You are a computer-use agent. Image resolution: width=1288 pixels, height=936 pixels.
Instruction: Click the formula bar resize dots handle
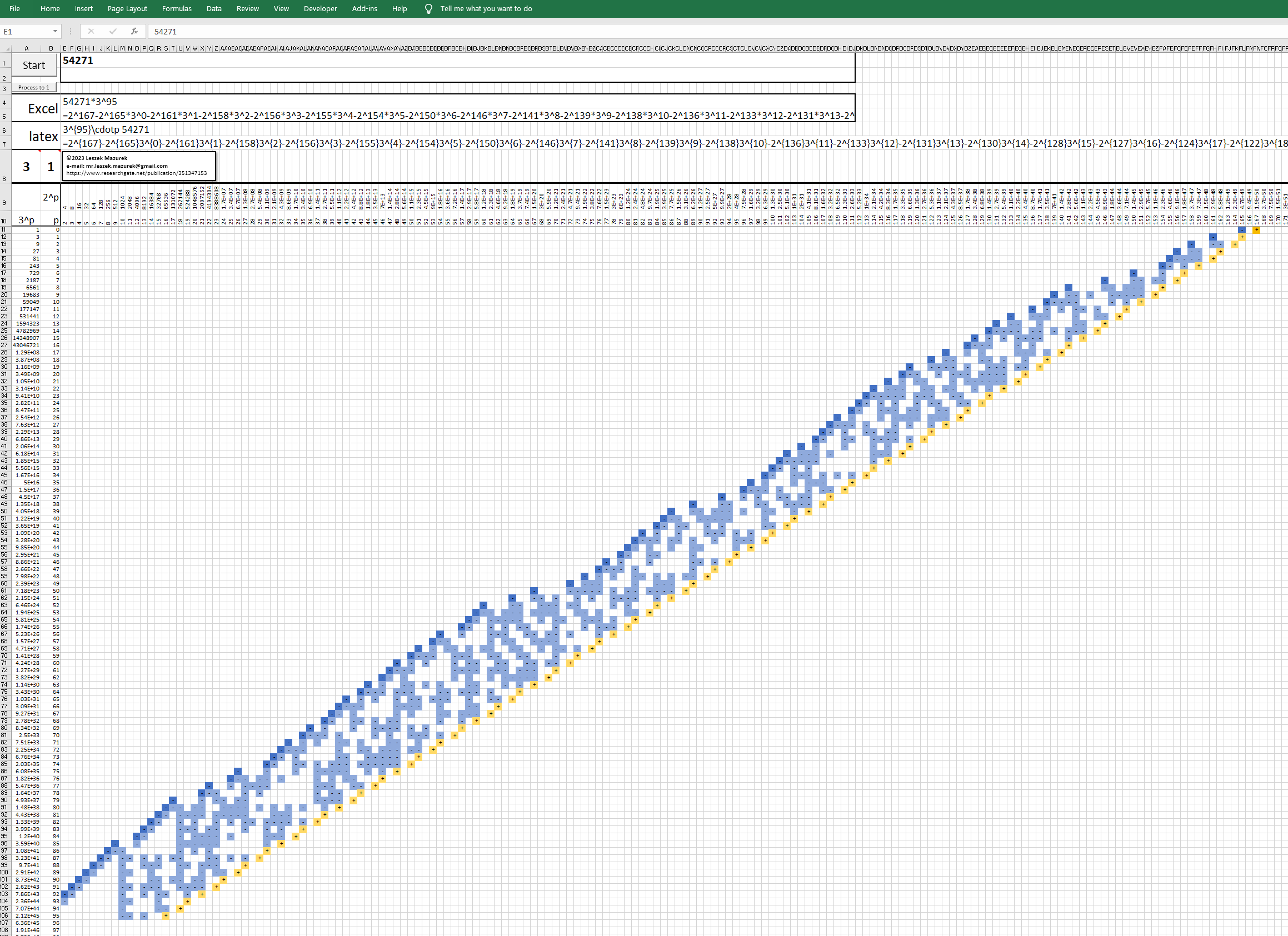(71, 32)
